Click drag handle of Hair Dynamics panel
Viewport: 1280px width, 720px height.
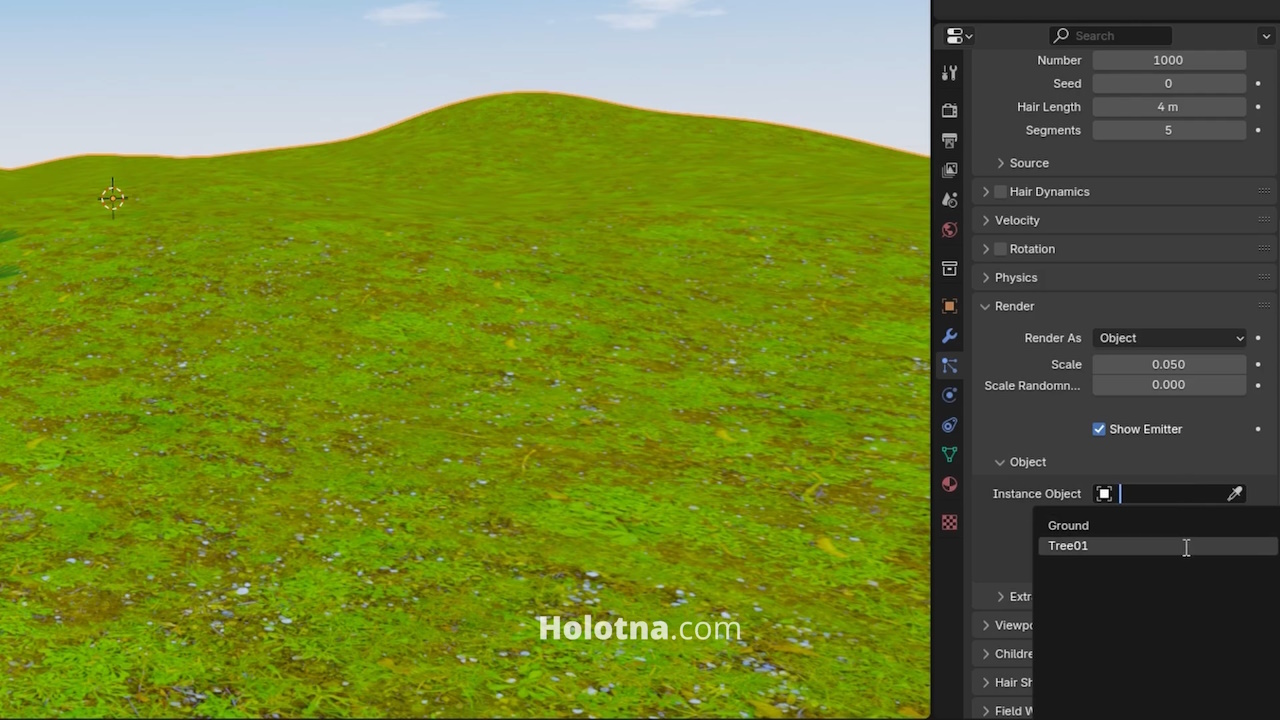click(1264, 191)
